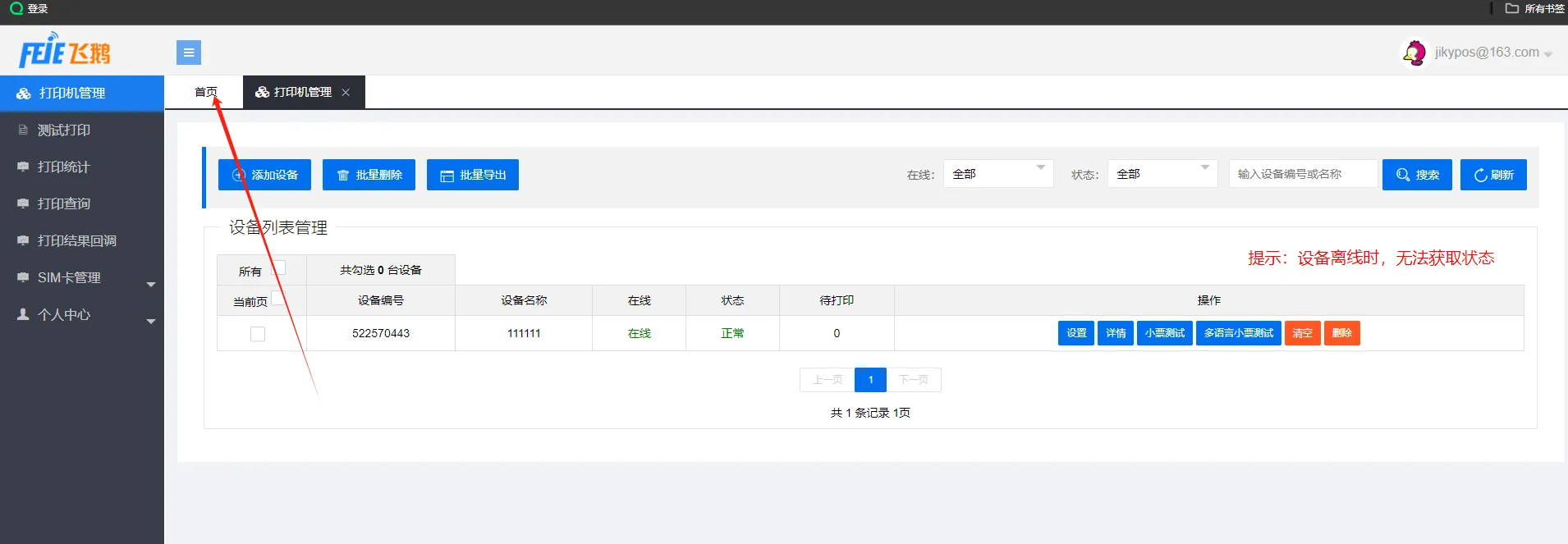Image resolution: width=1568 pixels, height=544 pixels.
Task: Open 打印结果回调 in the sidebar
Action: pyautogui.click(x=77, y=241)
